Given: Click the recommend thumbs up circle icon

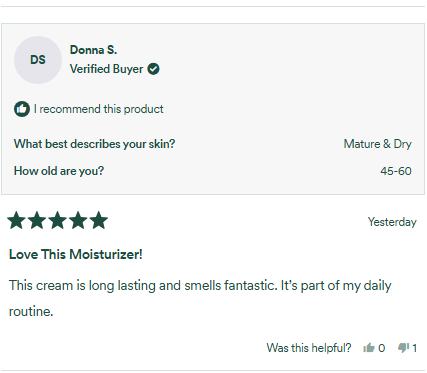Looking at the screenshot, I should 22,109.
